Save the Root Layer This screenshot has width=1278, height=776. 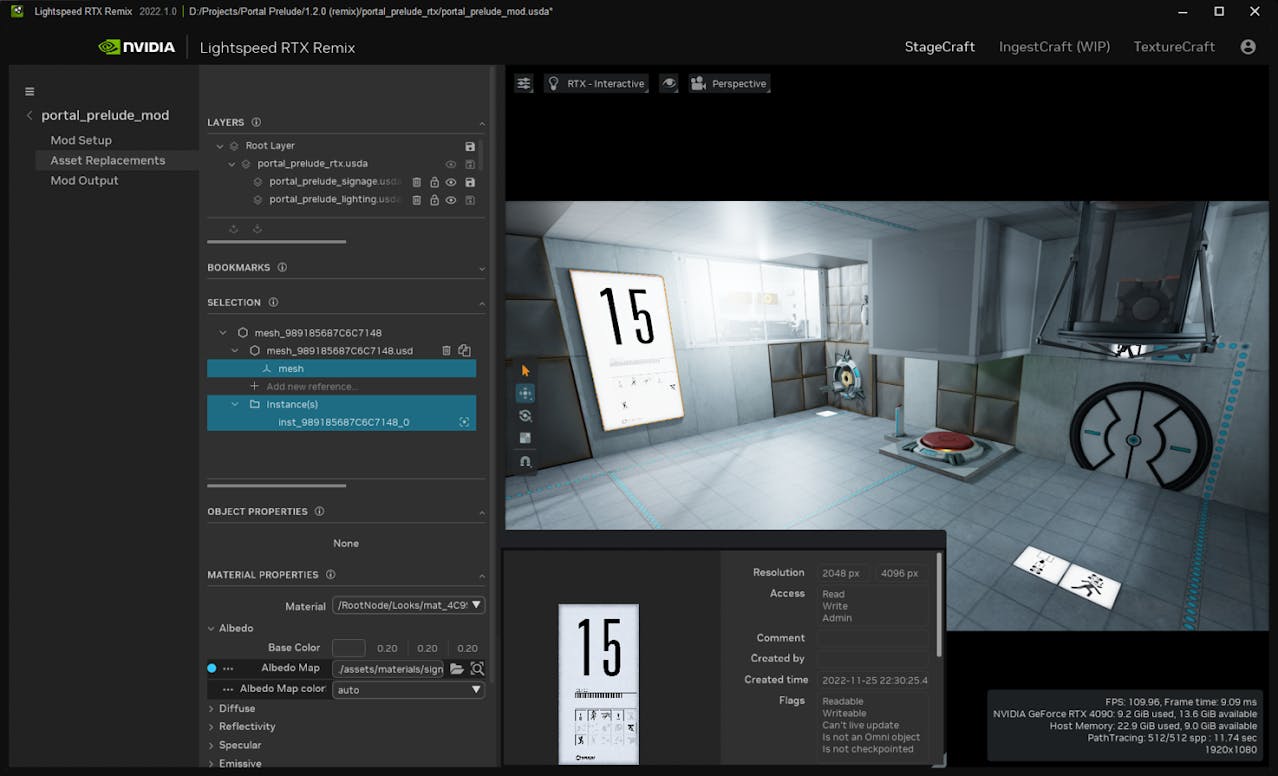pyautogui.click(x=470, y=146)
